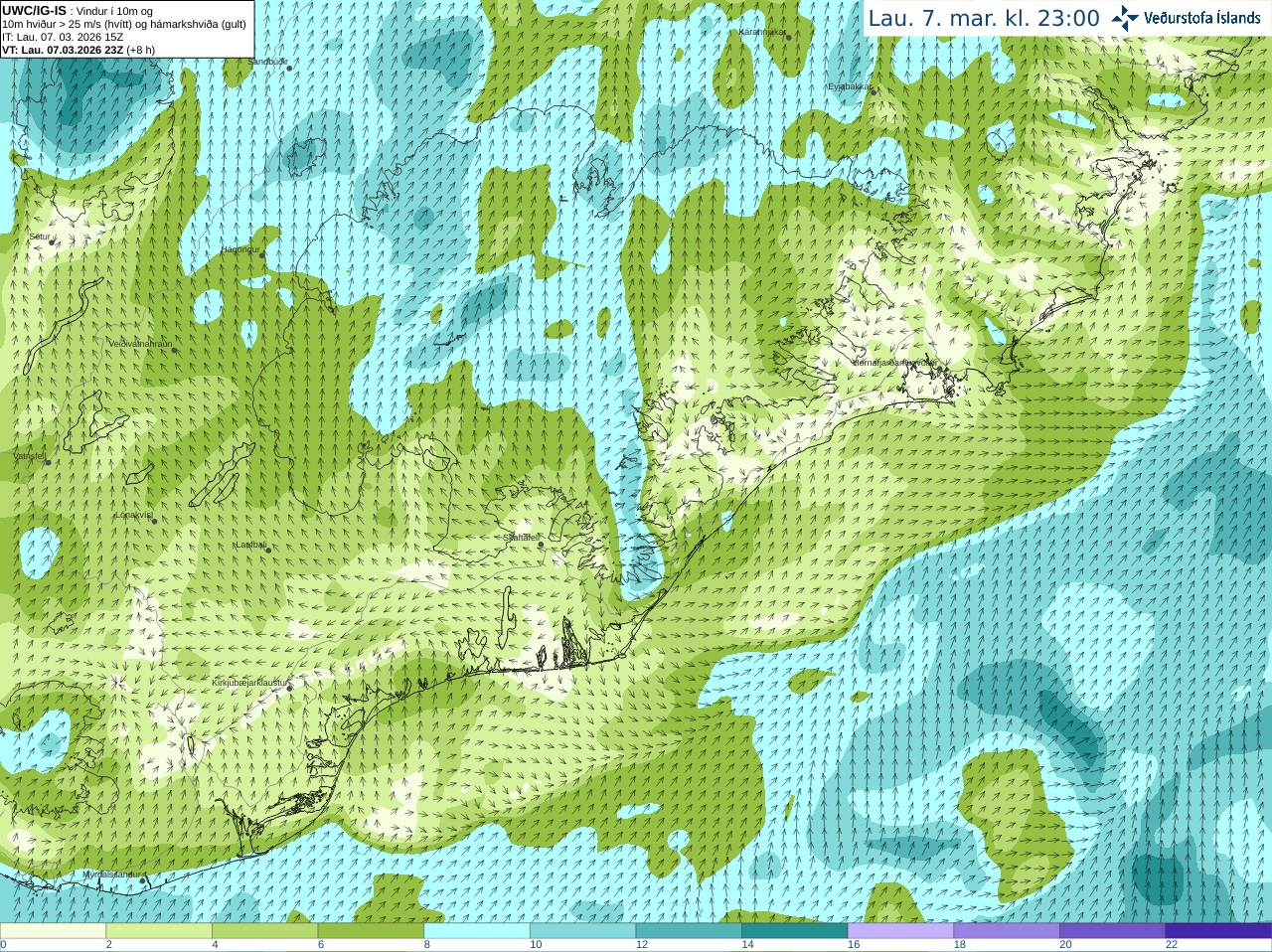Click the legend tick value 8
The width and height of the screenshot is (1272, 952).
(x=427, y=945)
